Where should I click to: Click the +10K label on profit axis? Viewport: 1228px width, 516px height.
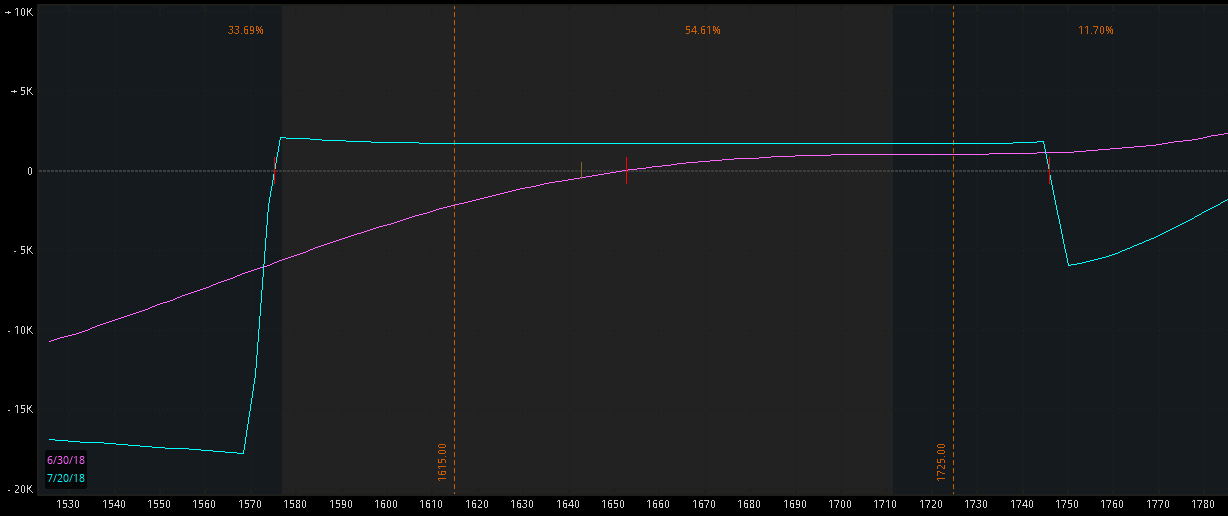tap(21, 11)
